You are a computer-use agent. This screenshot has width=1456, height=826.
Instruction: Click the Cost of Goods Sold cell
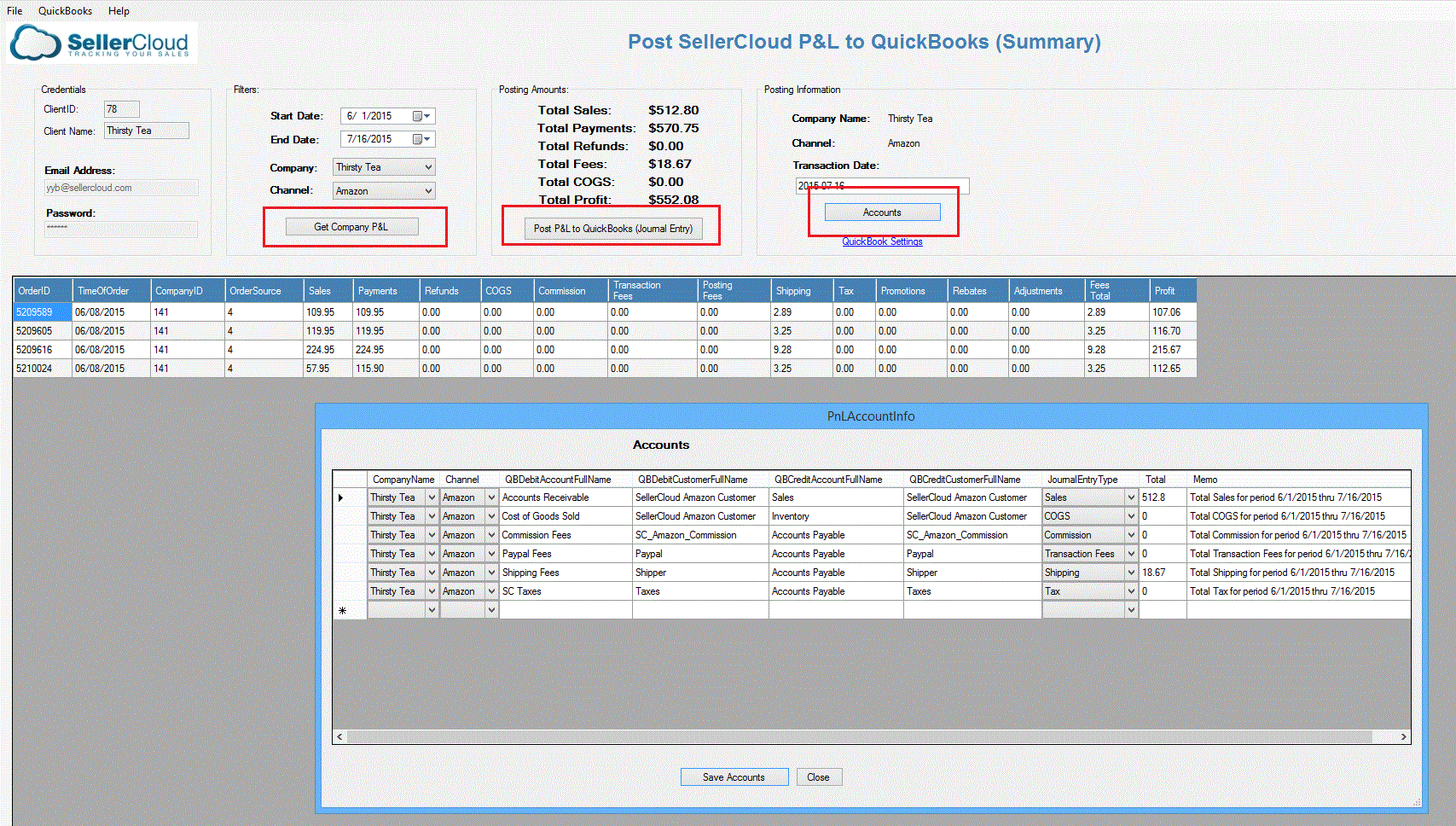(566, 516)
